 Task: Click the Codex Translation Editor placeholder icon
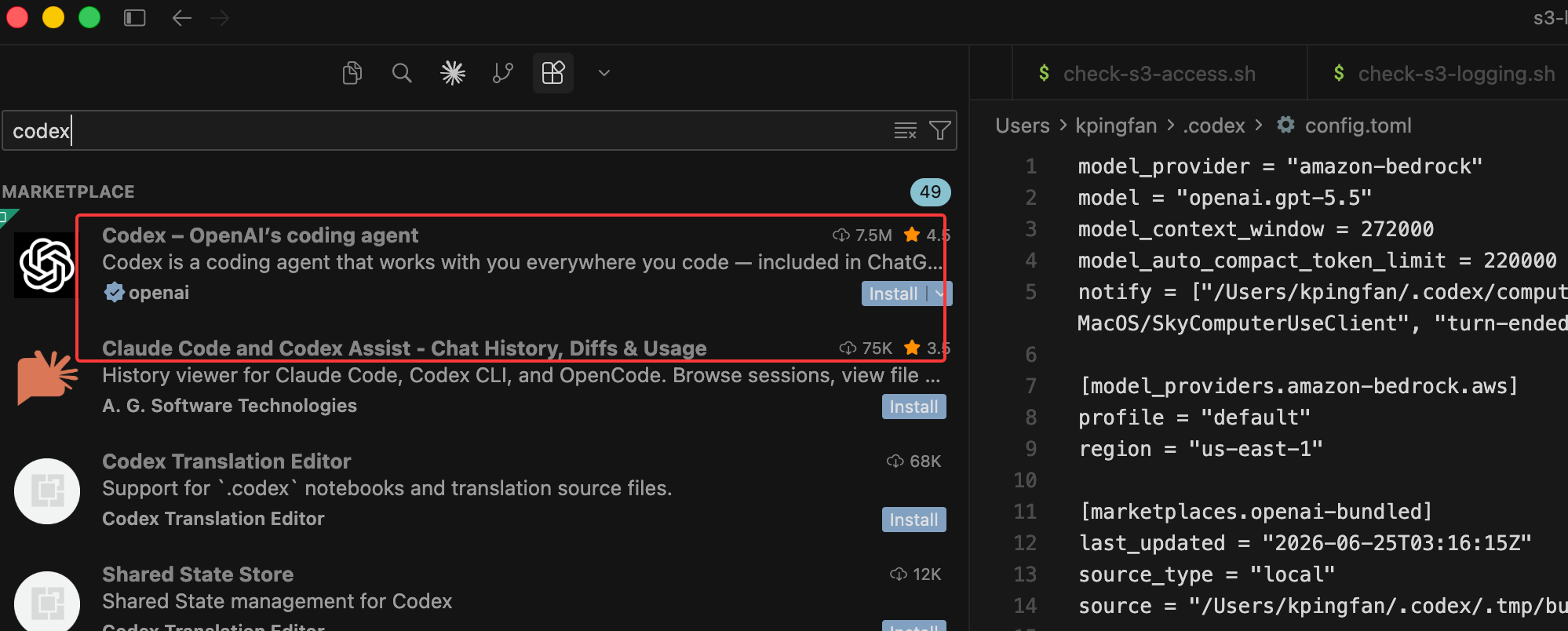[x=47, y=491]
